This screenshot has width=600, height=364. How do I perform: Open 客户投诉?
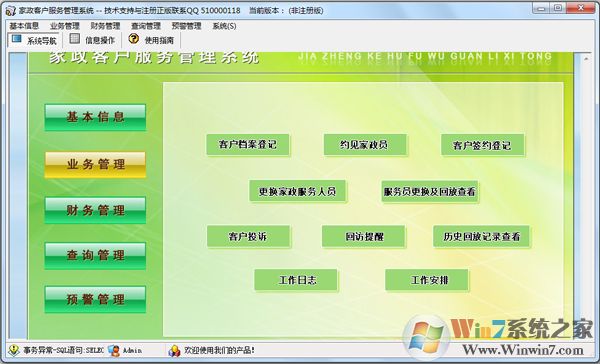click(x=248, y=237)
